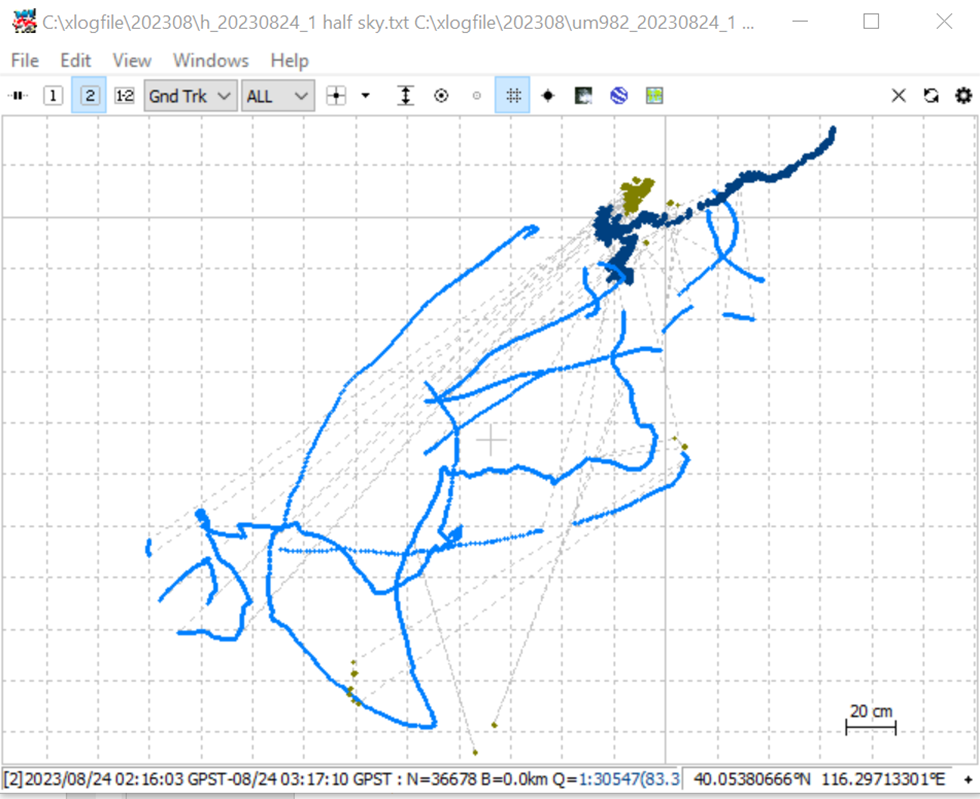Click the circled dot track point icon

click(x=441, y=96)
